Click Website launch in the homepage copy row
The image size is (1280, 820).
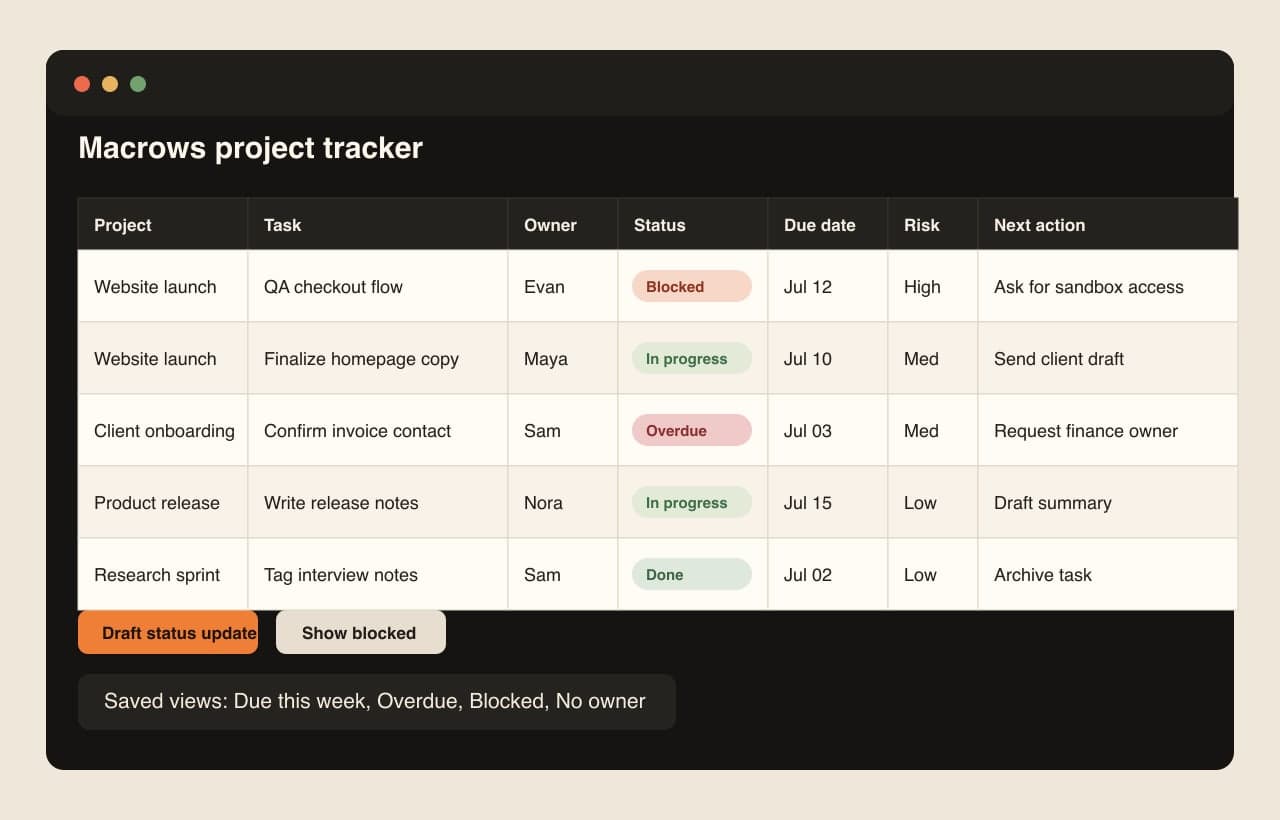[163, 358]
